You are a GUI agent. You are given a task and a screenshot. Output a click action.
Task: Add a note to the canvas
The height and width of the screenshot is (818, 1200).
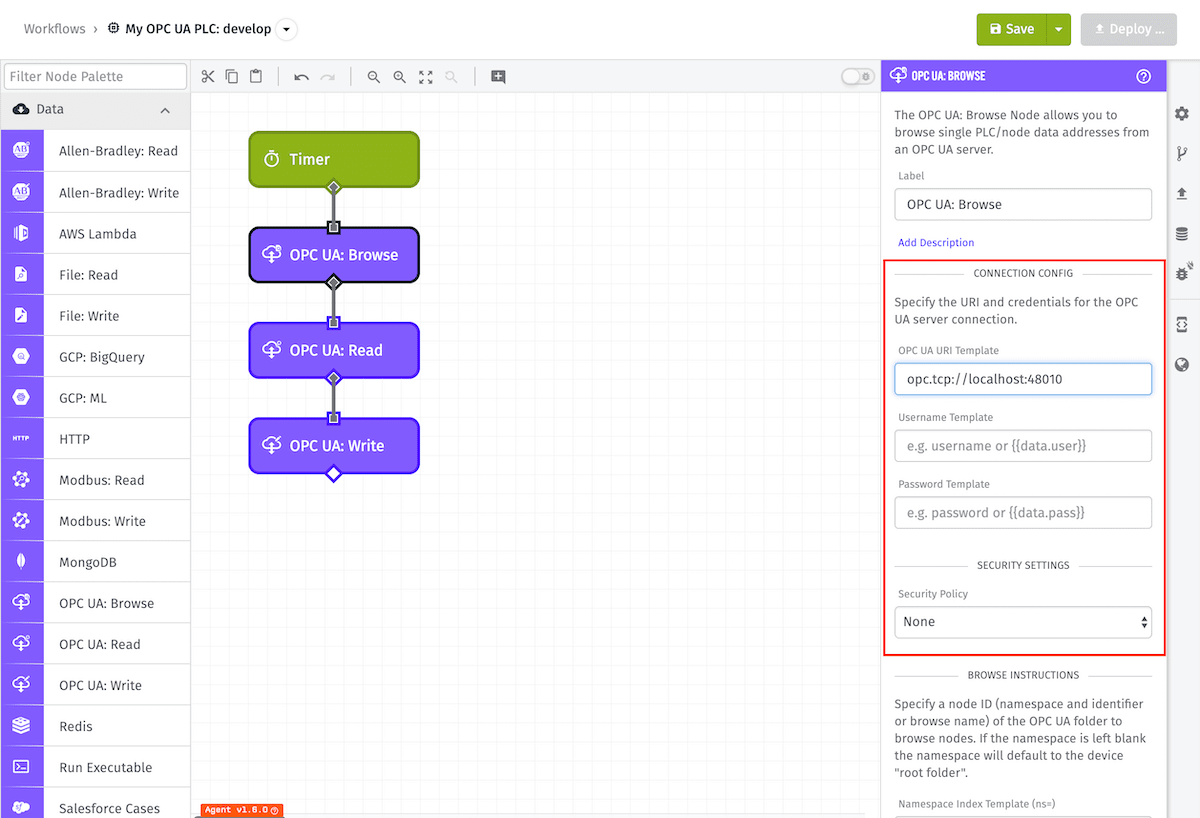point(498,77)
